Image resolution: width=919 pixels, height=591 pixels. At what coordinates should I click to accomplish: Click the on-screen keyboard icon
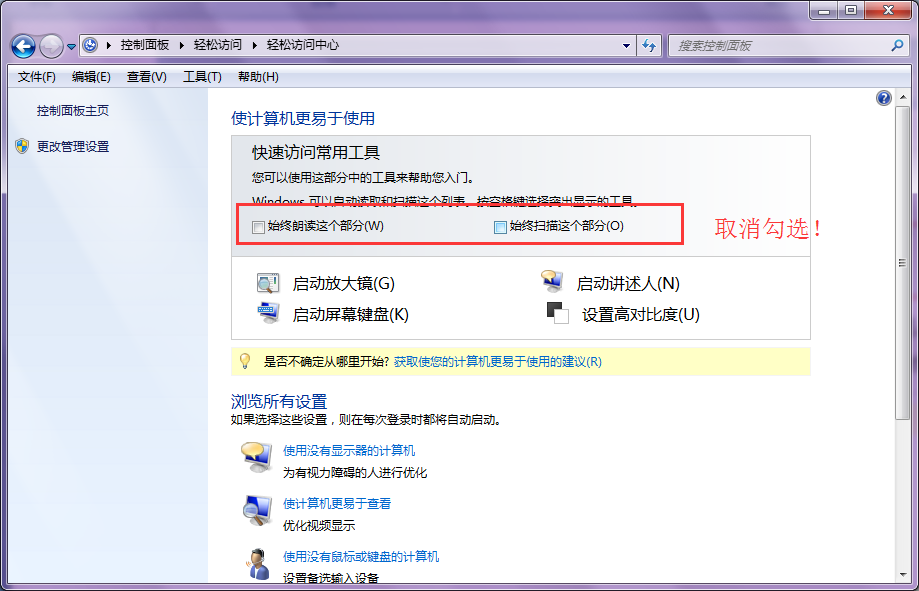268,313
